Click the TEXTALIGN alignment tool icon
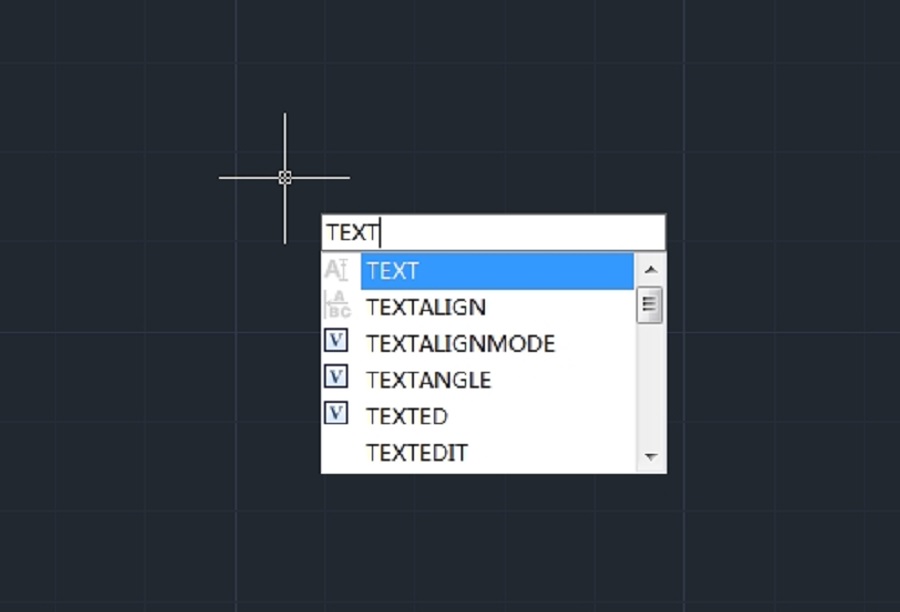900x612 pixels. [x=338, y=304]
